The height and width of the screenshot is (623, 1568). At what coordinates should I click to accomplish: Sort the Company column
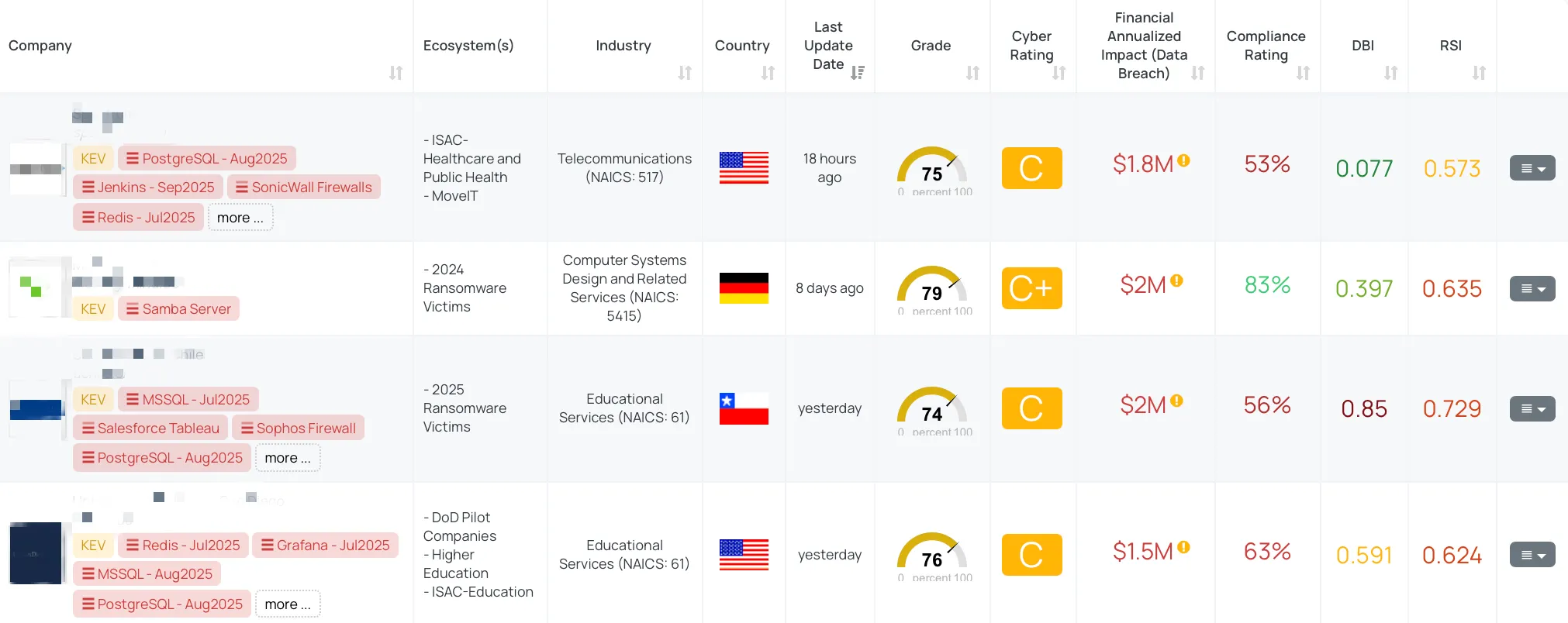(x=396, y=73)
